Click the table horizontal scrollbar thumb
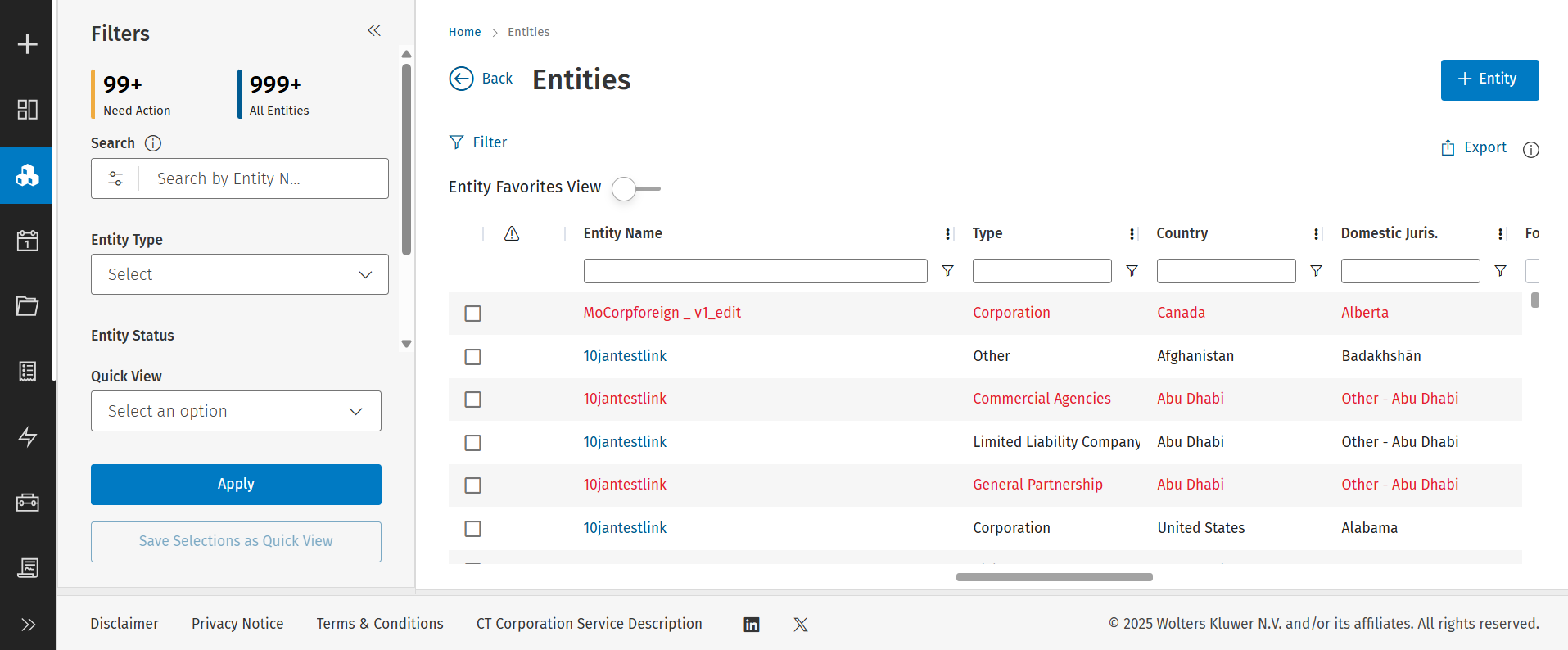 tap(1054, 577)
